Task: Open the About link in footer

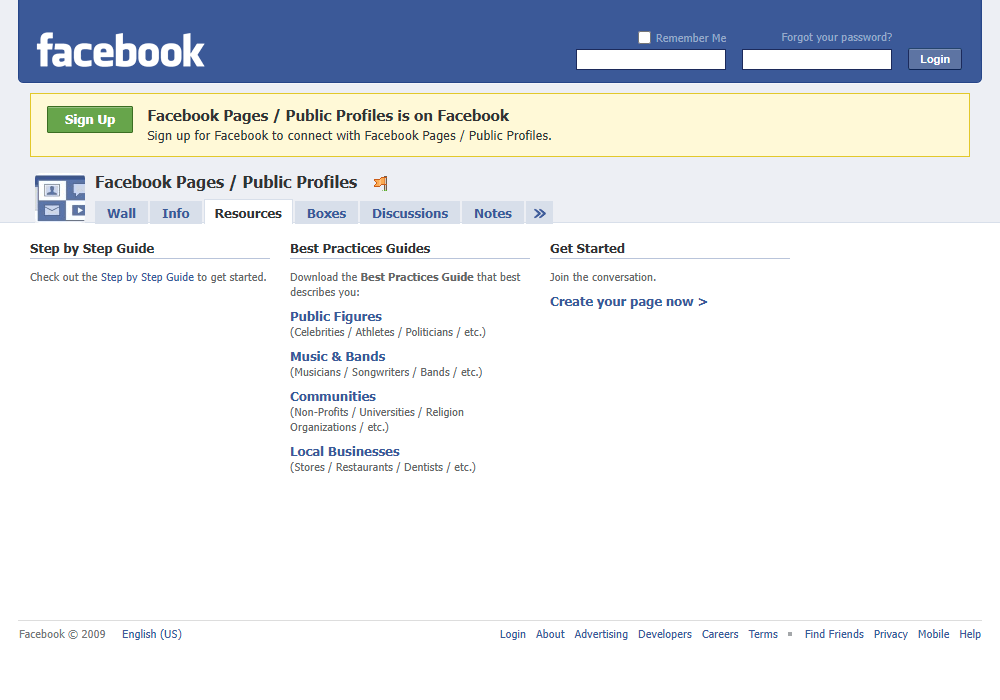Action: pyautogui.click(x=550, y=634)
